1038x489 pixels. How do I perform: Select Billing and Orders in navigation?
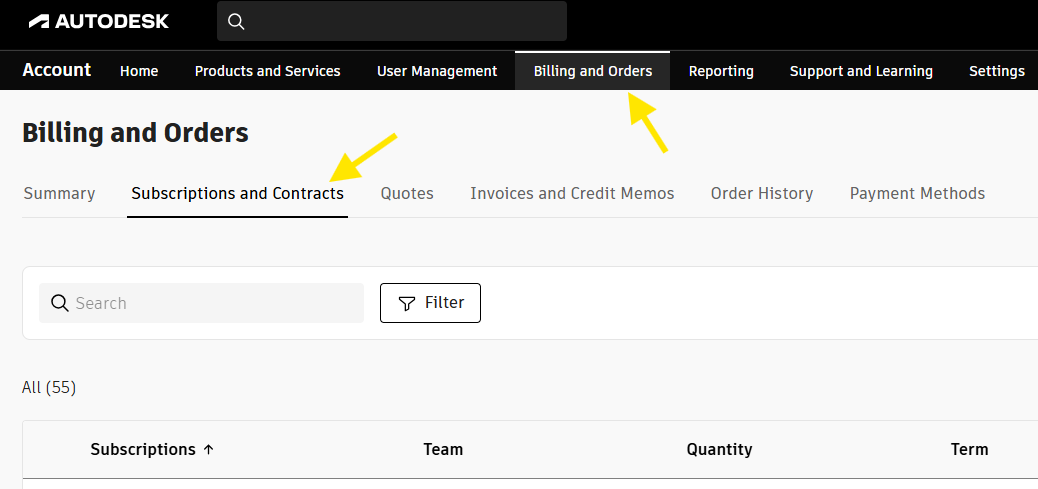(592, 71)
